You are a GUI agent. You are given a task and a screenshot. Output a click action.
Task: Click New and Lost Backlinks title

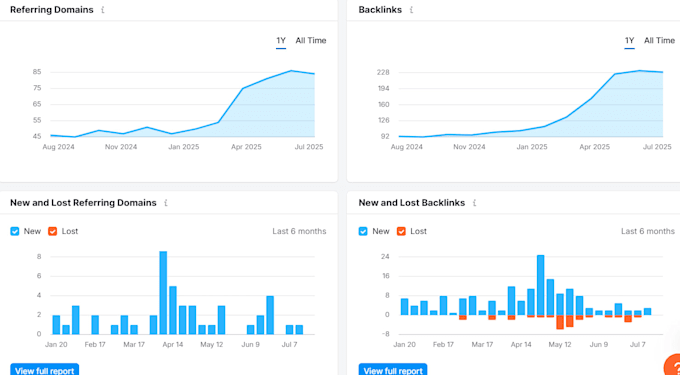click(412, 203)
